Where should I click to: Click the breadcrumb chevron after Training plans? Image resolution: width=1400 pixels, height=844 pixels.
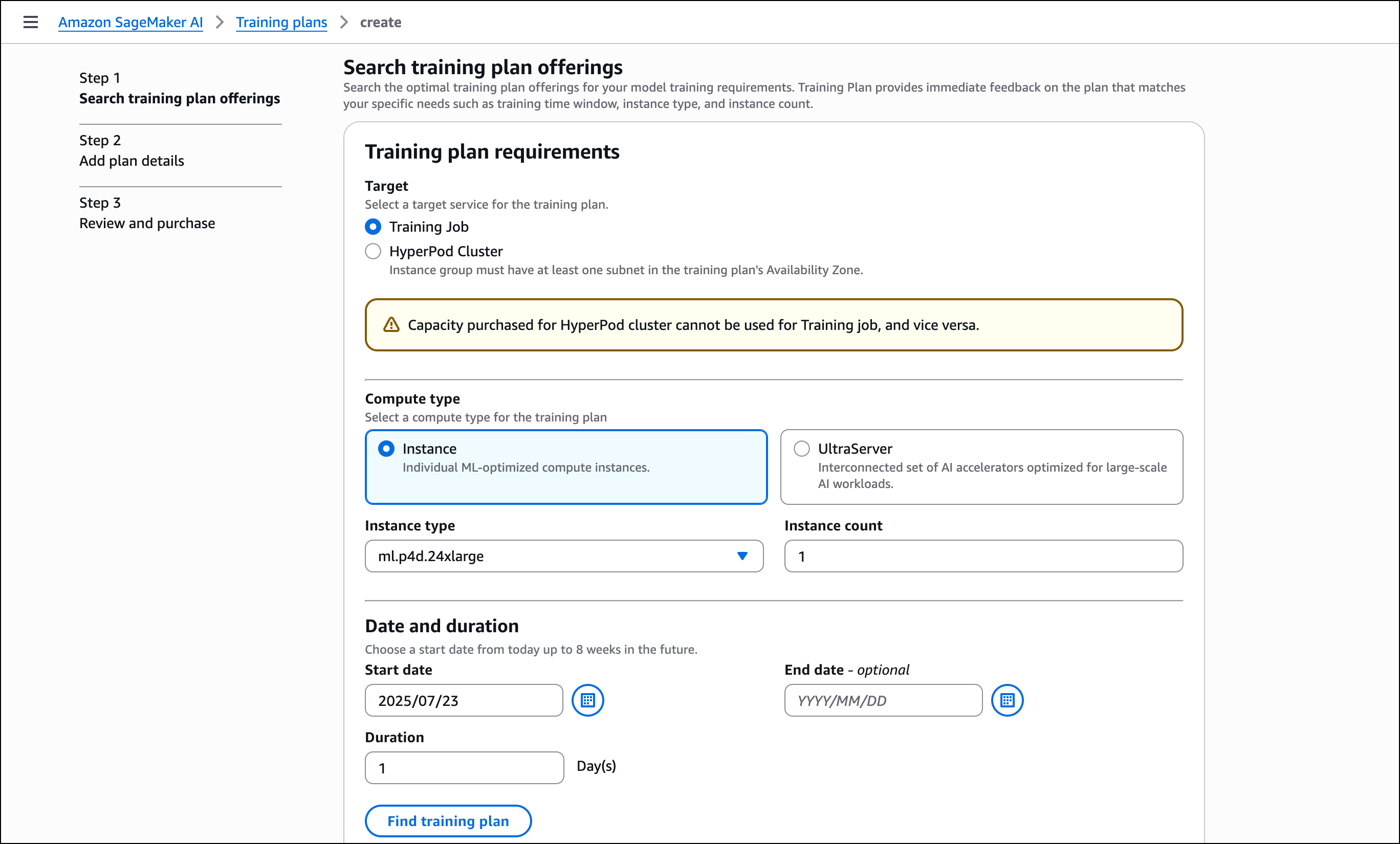point(343,23)
